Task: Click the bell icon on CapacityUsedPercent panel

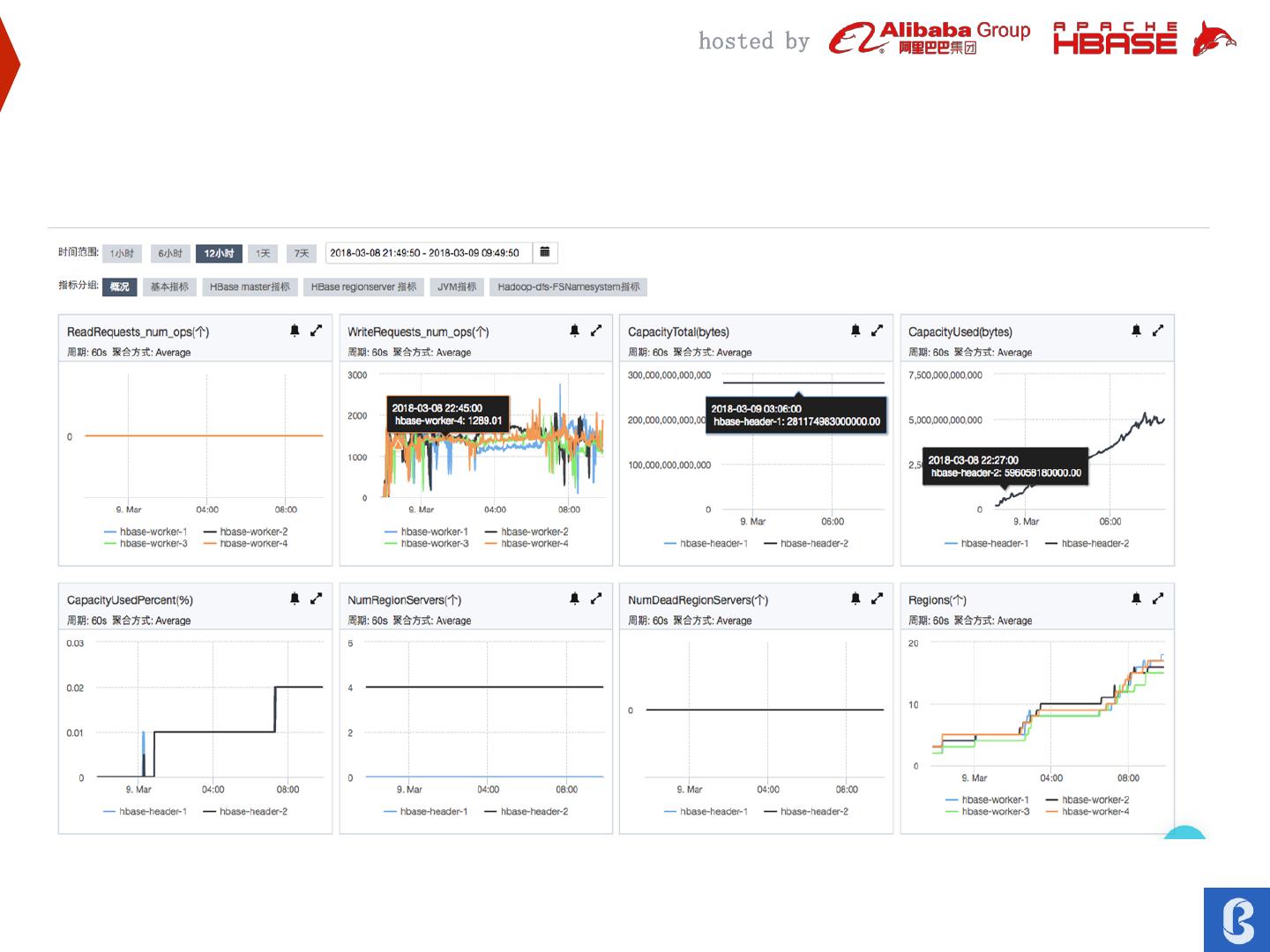Action: tap(295, 599)
